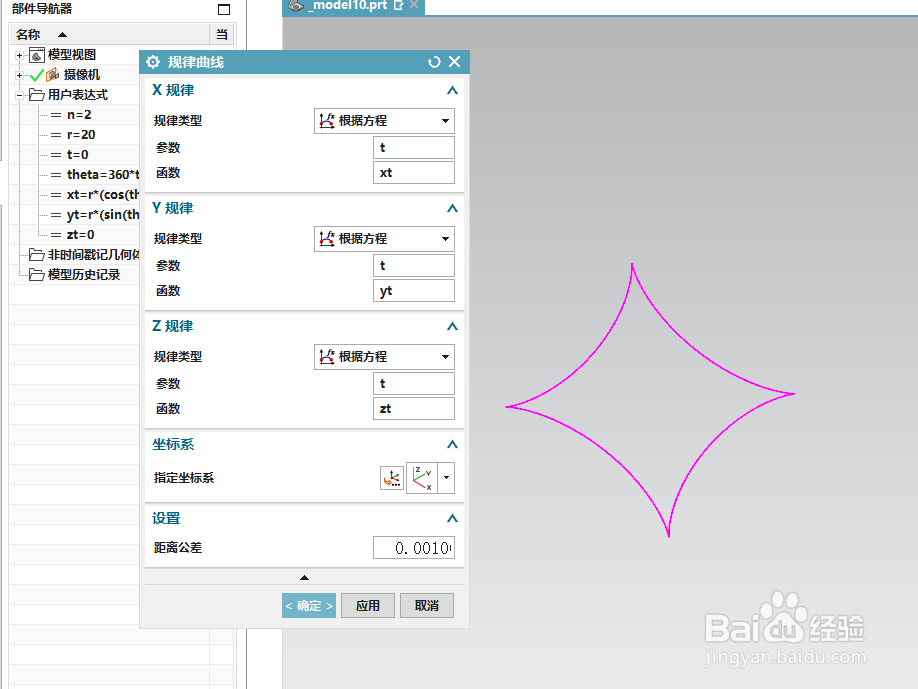Click the gear icon on the dialog title bar
Viewport: 918px width, 689px height.
point(153,61)
